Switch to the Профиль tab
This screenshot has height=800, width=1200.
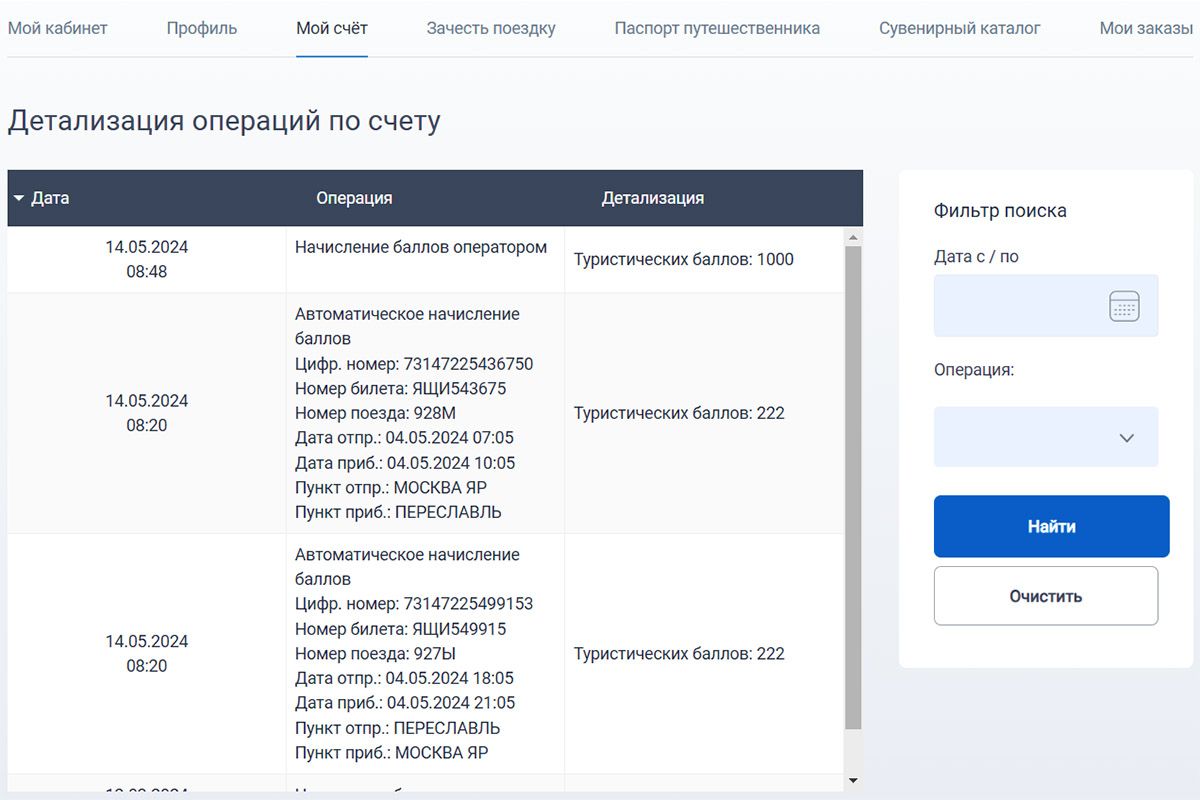(202, 28)
